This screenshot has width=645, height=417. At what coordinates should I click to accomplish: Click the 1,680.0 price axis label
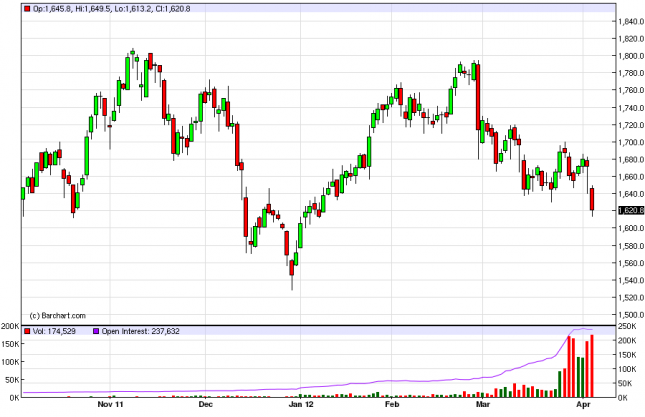coord(631,160)
